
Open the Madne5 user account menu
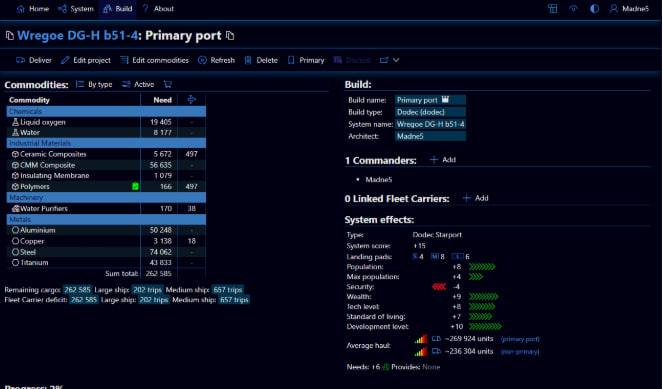[x=629, y=9]
